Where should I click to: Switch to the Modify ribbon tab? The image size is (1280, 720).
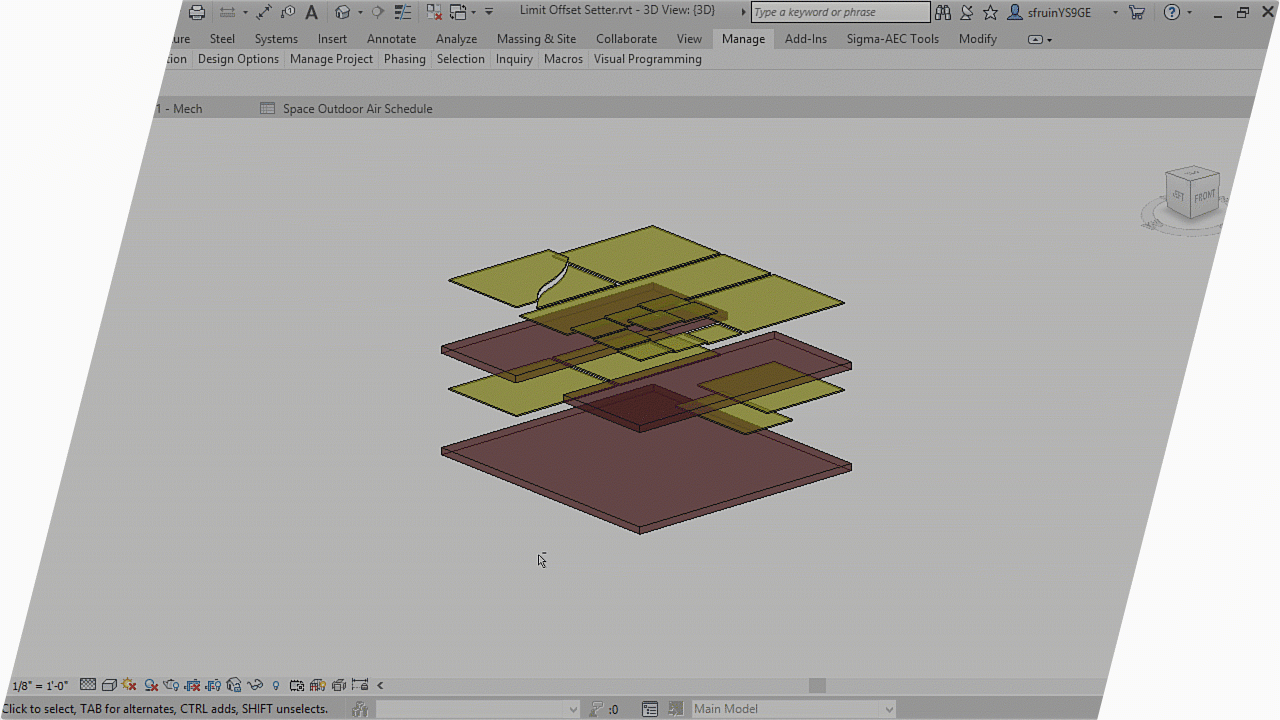pos(978,39)
